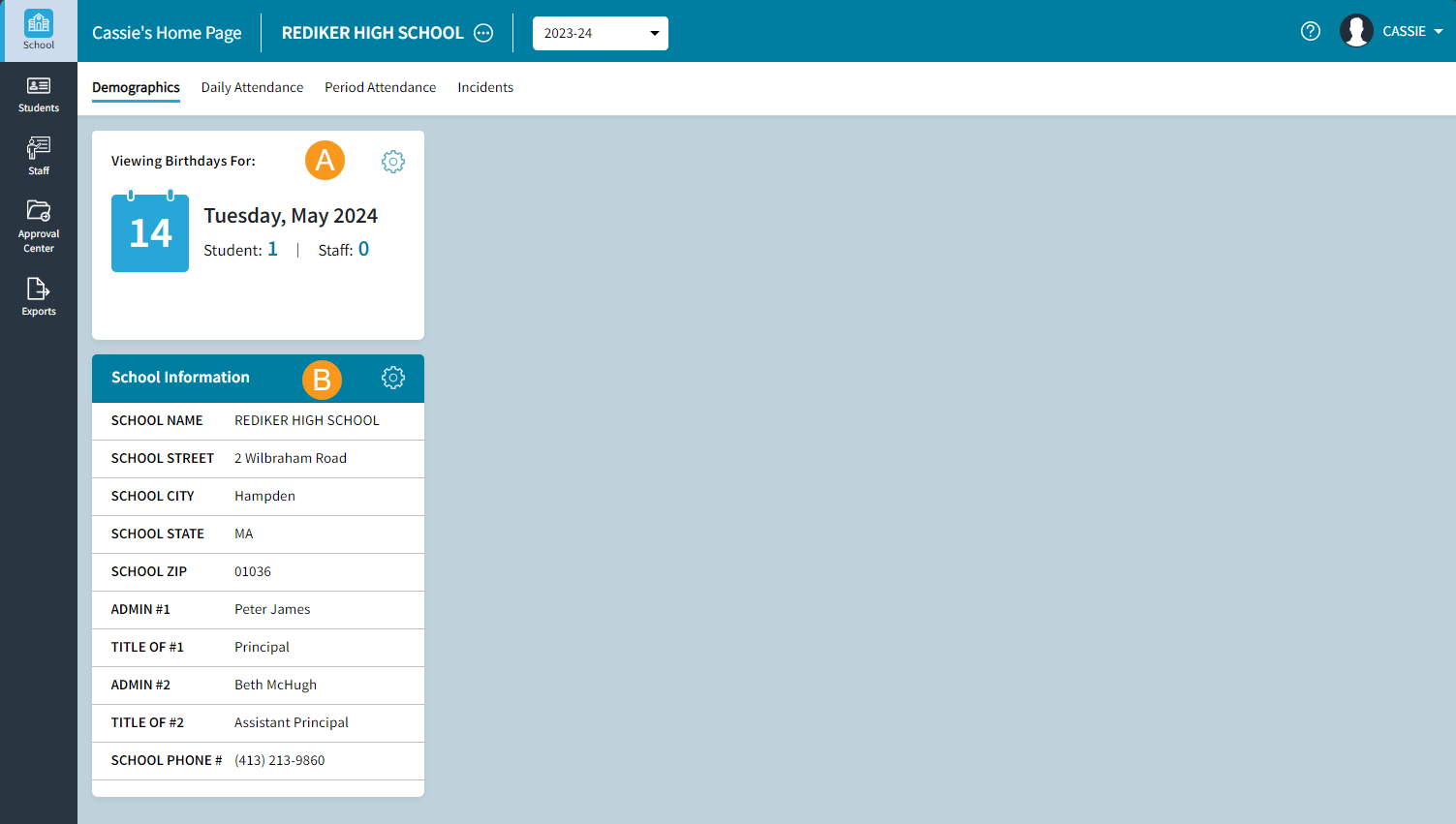
Task: Open the Period Attendance tab
Action: 380,87
